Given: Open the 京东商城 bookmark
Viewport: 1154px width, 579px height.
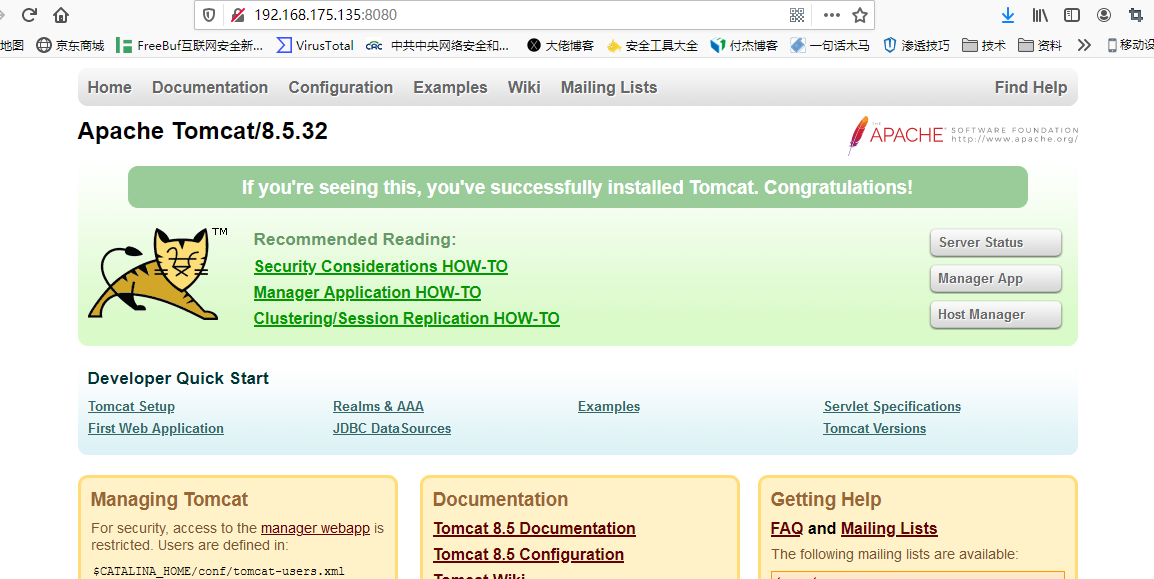Looking at the screenshot, I should [x=70, y=46].
